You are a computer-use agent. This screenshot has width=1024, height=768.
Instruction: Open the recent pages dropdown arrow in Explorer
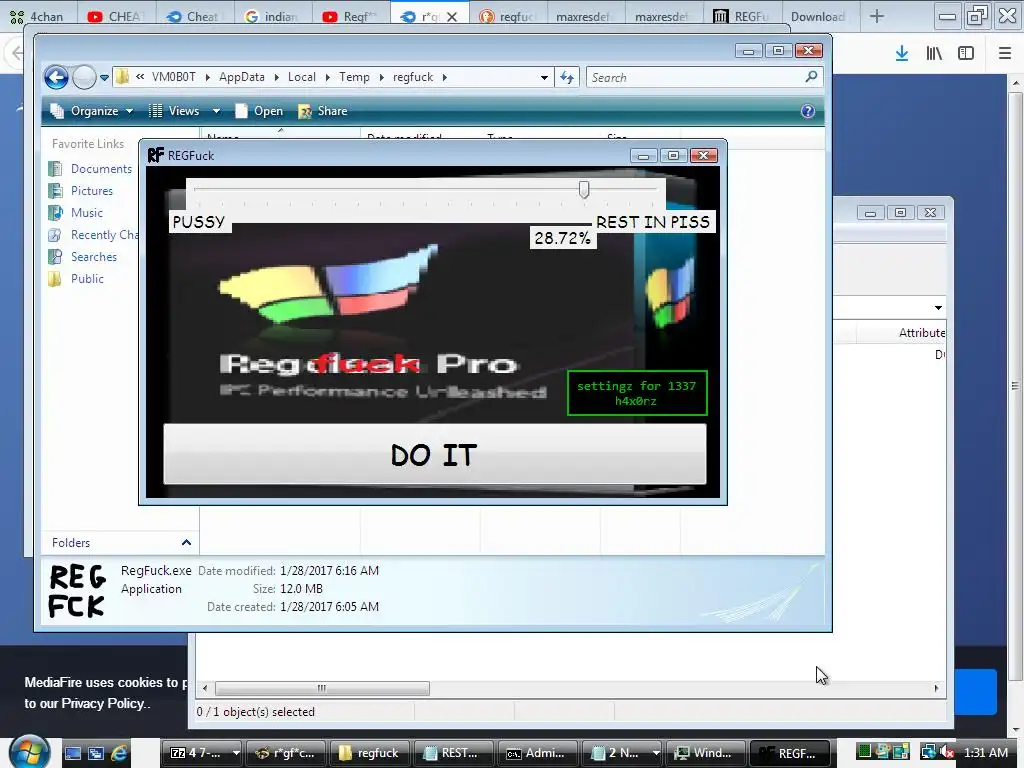click(104, 78)
